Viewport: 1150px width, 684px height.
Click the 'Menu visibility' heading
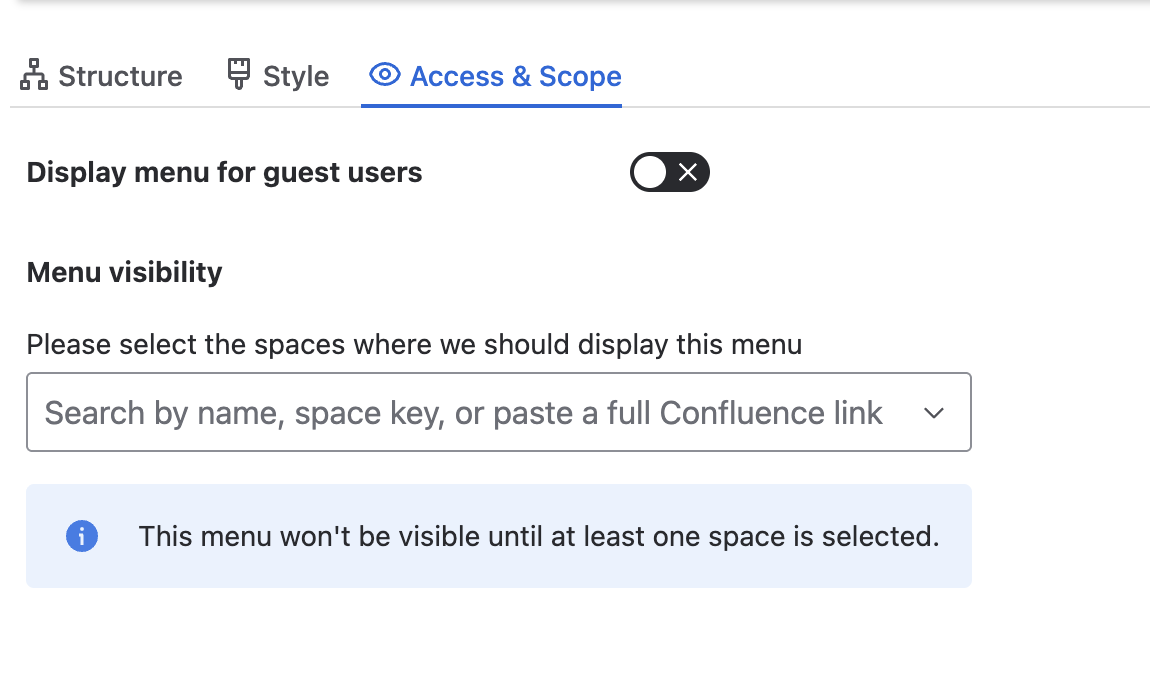coord(125,272)
